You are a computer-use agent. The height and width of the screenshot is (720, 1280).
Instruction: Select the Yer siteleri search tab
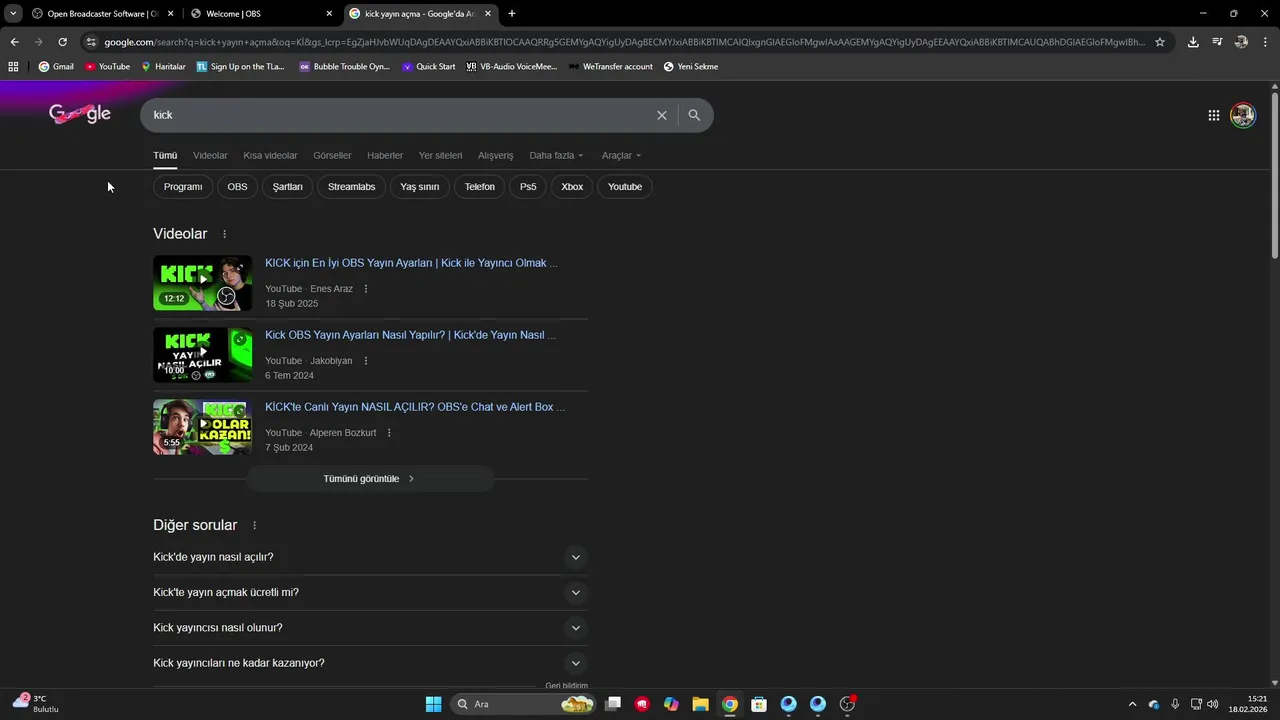coord(440,155)
